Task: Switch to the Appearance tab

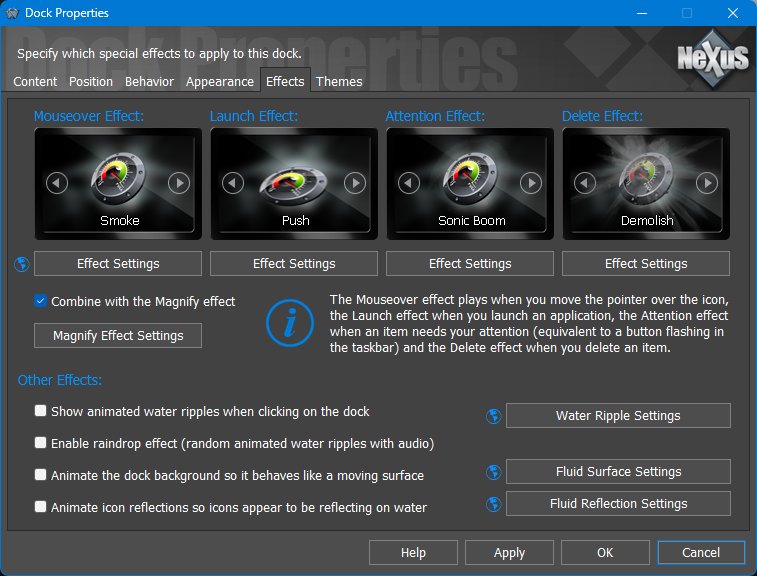Action: click(220, 82)
